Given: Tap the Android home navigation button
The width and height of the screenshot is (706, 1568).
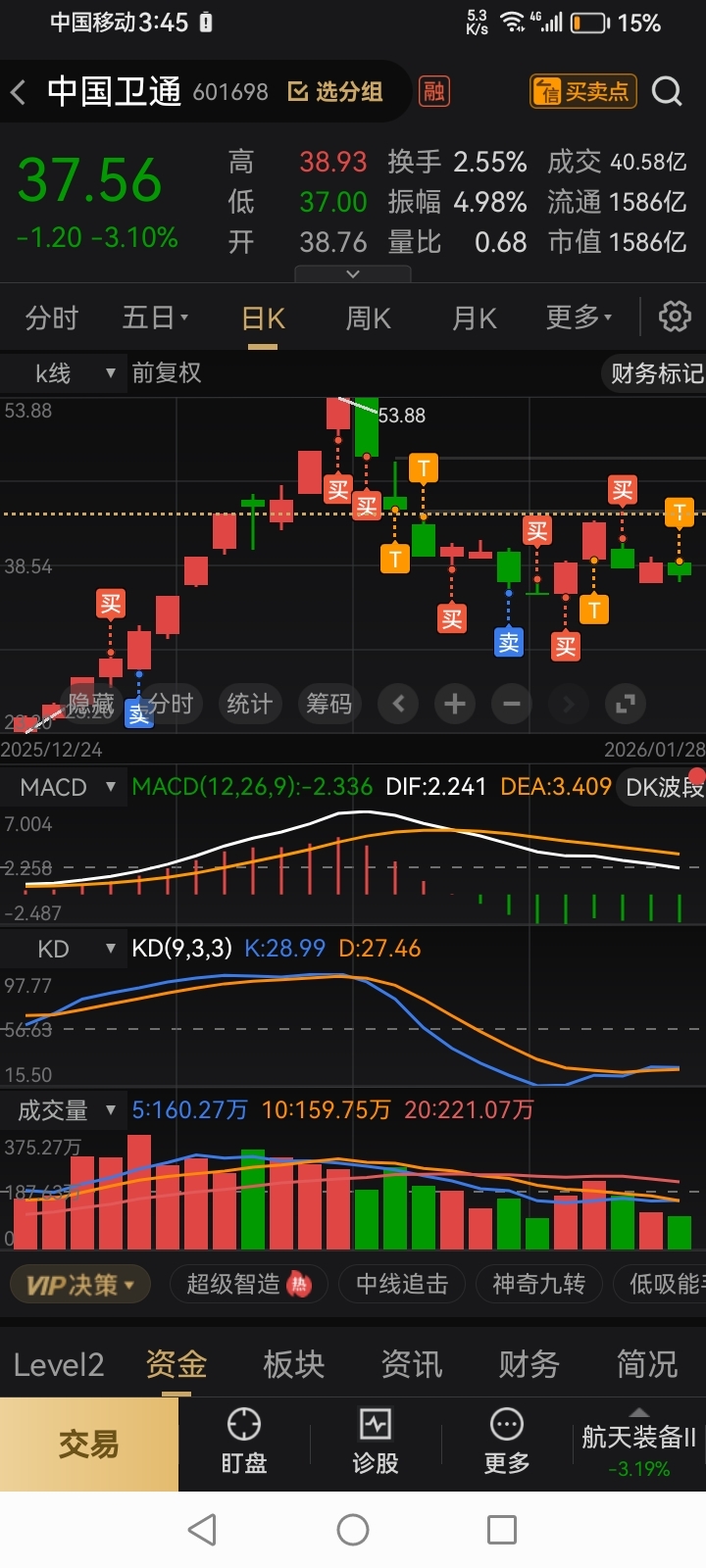Looking at the screenshot, I should [353, 1530].
